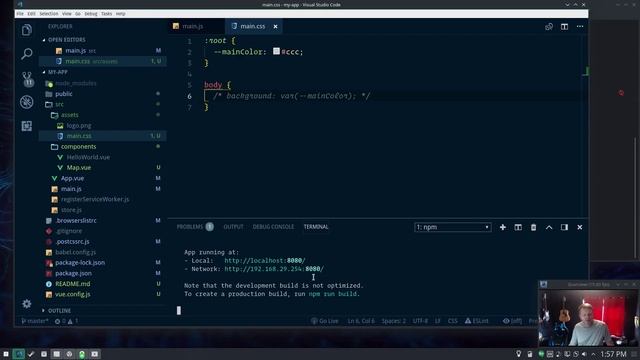Collapse the assets folder
This screenshot has height=360, width=640.
tap(69, 115)
